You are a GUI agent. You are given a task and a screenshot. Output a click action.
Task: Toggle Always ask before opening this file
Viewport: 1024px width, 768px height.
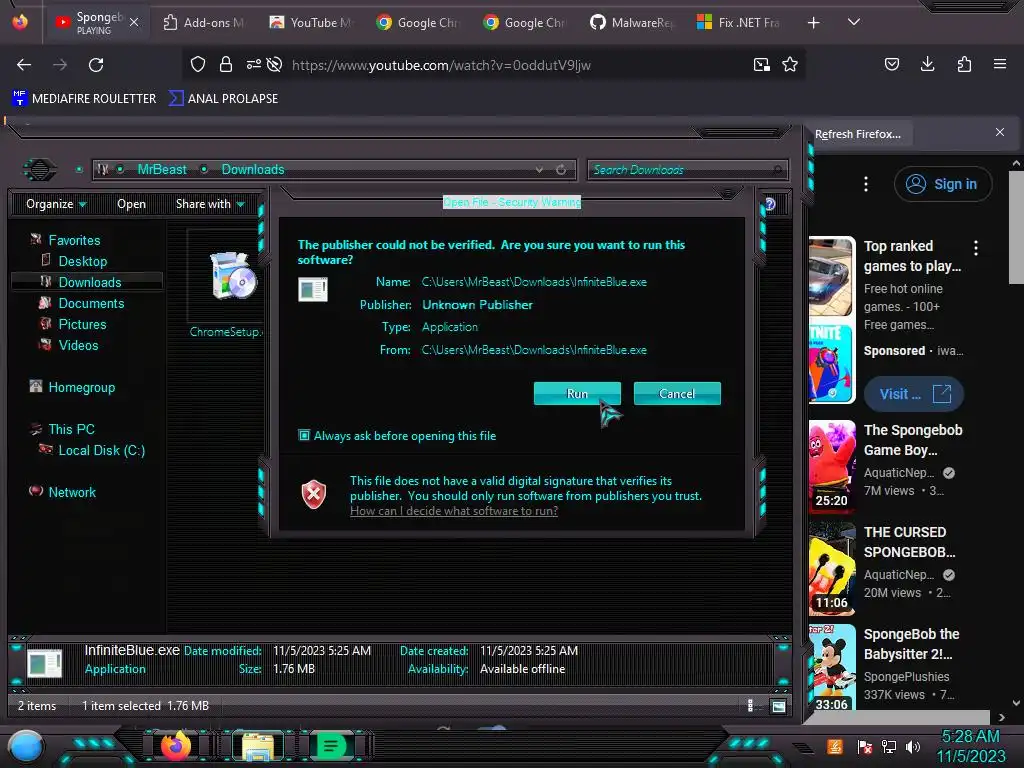click(x=304, y=435)
